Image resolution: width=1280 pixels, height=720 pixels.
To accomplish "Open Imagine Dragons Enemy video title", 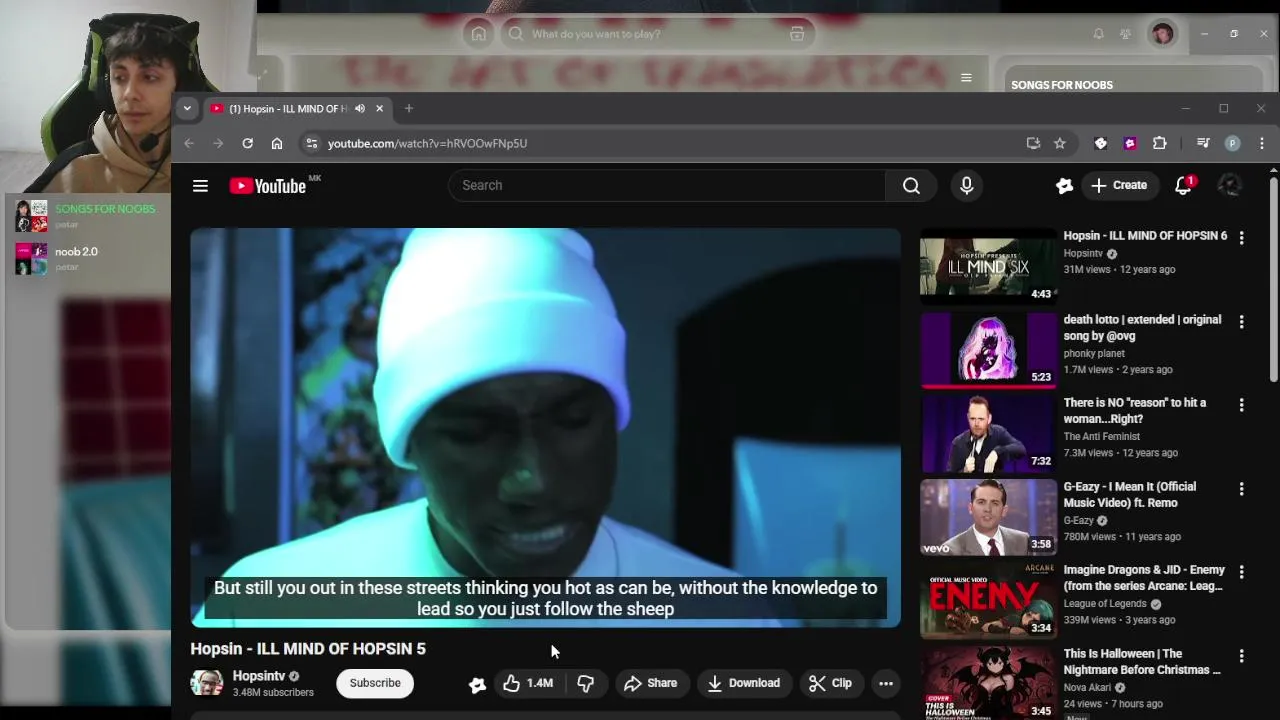I will 1144,578.
